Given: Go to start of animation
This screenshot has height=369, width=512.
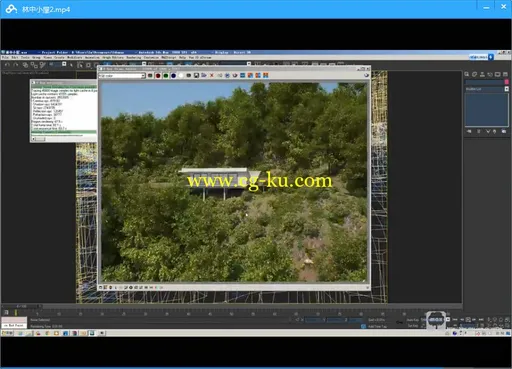Looking at the screenshot, I should coord(455,319).
